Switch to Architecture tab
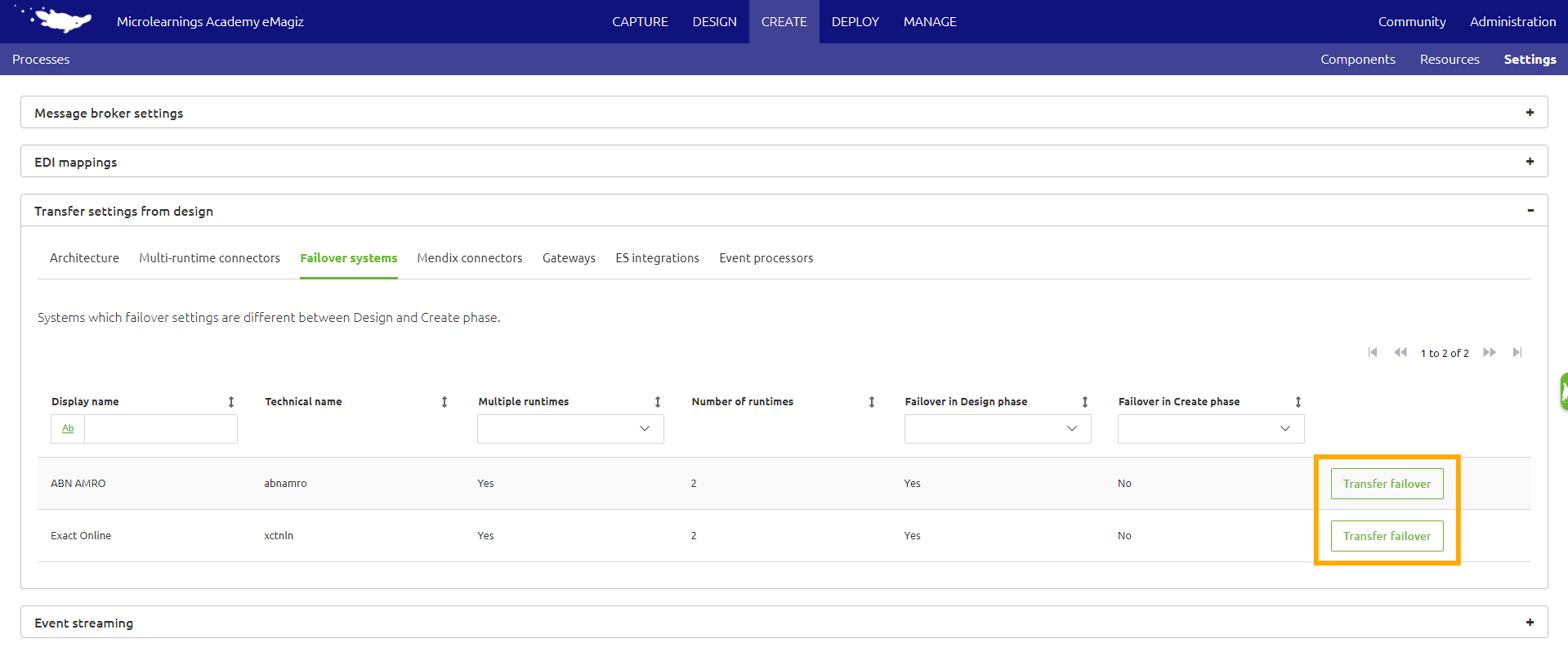 tap(84, 258)
